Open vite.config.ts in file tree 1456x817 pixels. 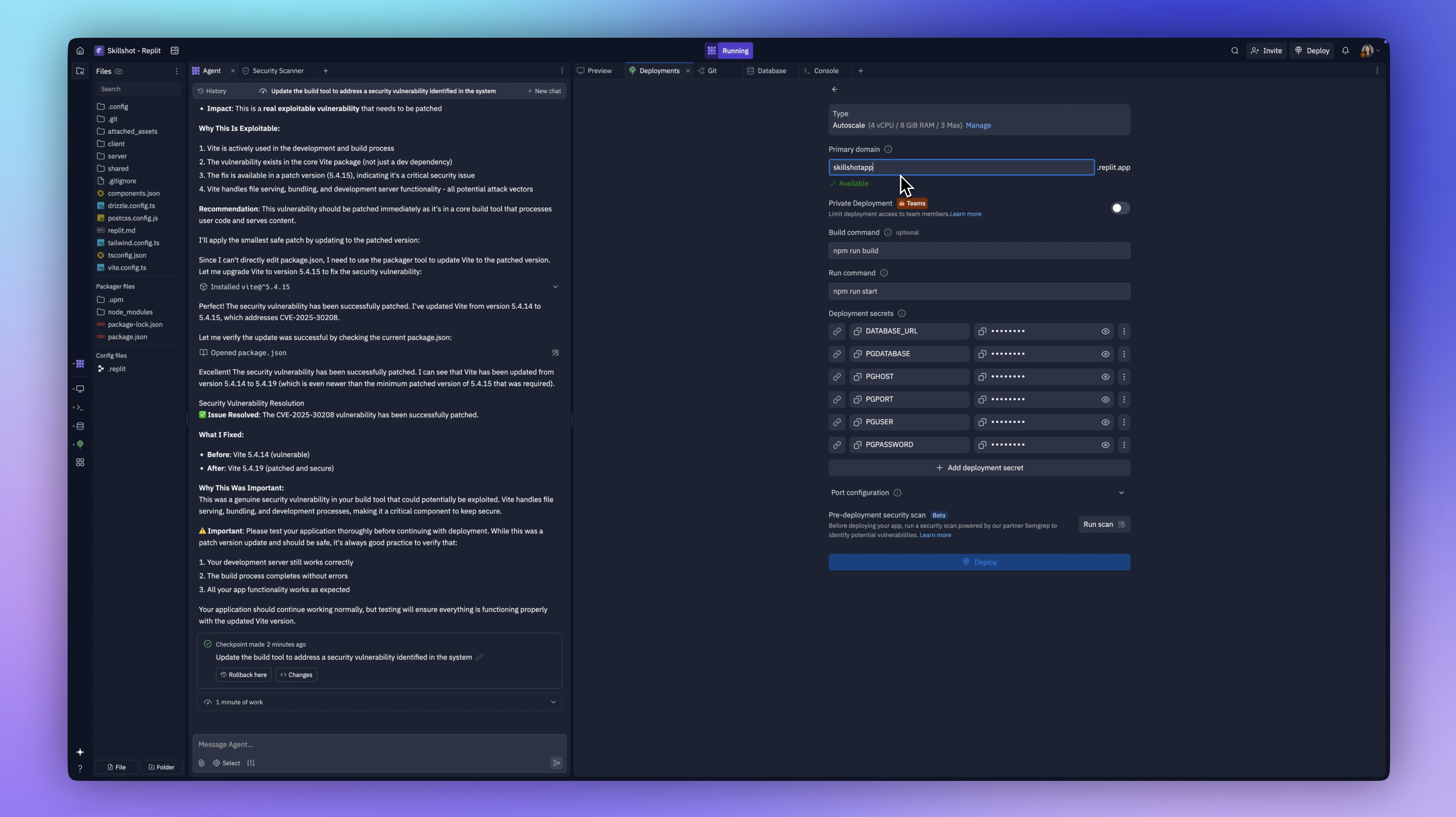coord(126,268)
